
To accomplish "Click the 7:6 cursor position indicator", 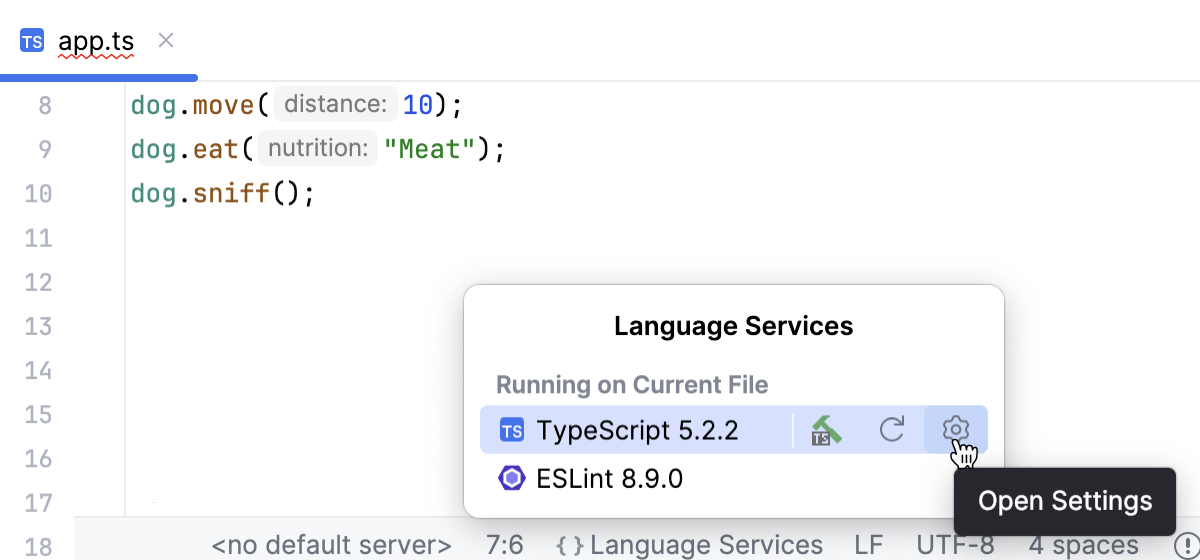I will (x=504, y=546).
